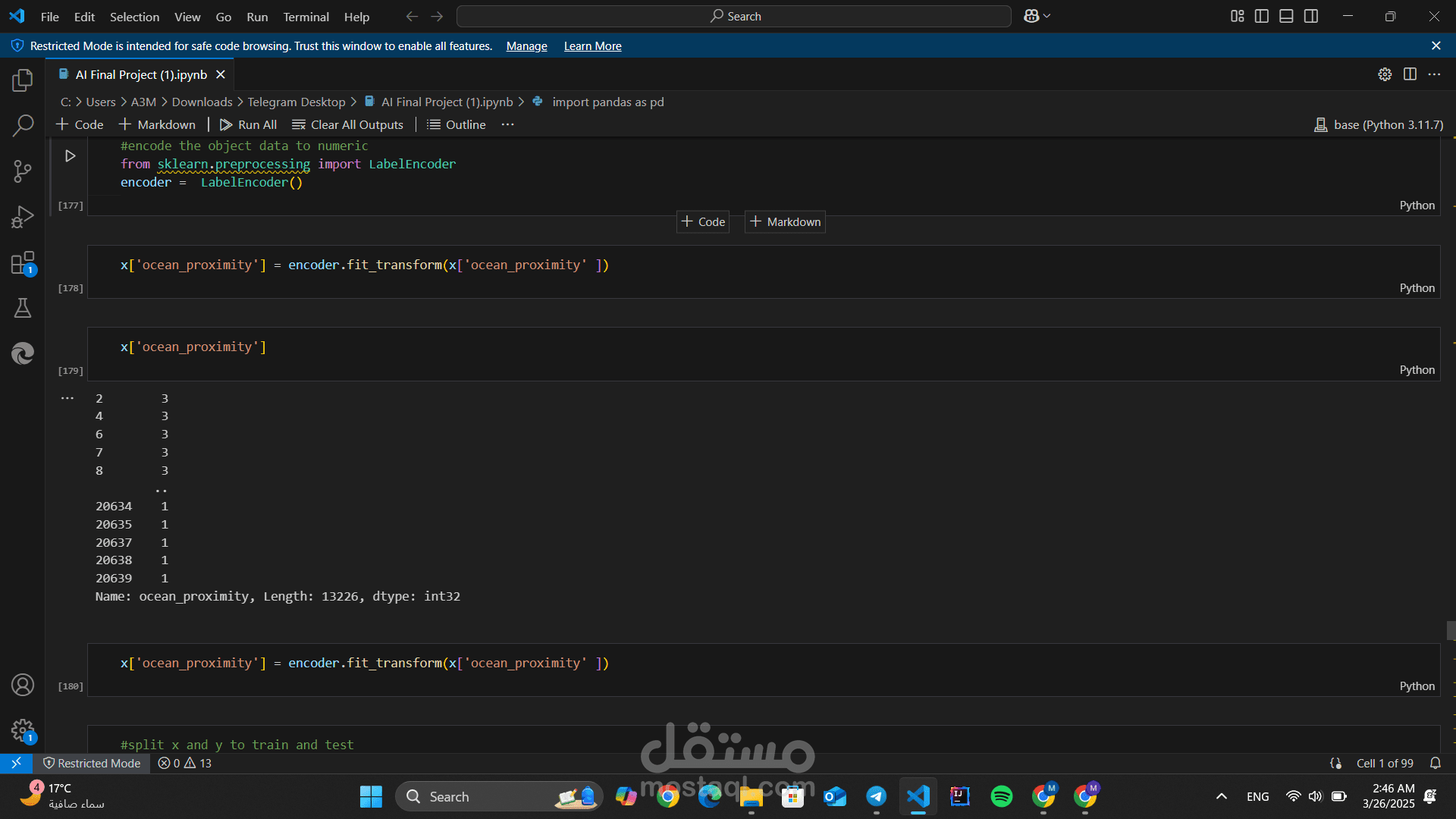Open the Search view in activity bar
Viewport: 1456px width, 819px height.
pos(23,125)
